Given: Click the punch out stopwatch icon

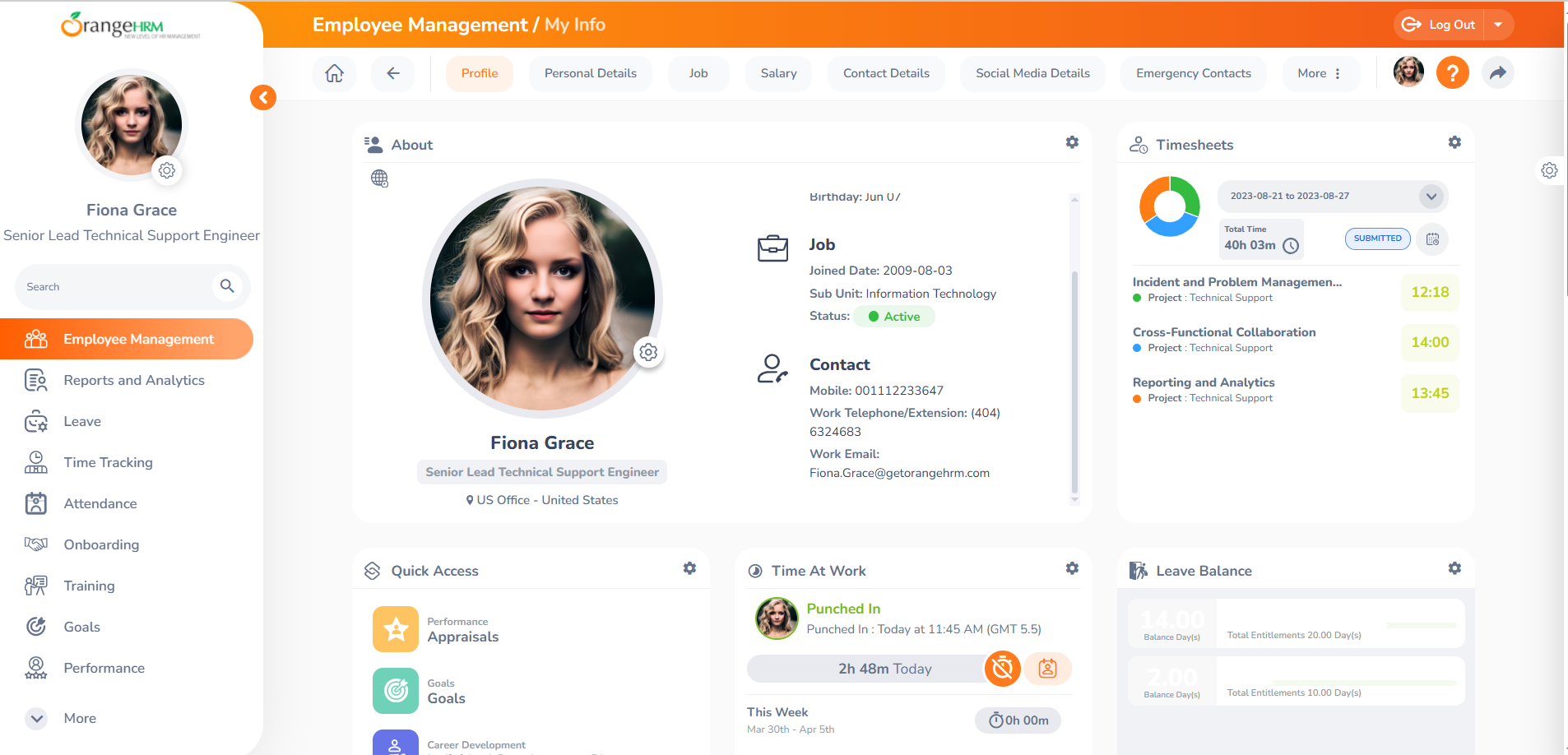Looking at the screenshot, I should tap(1002, 669).
